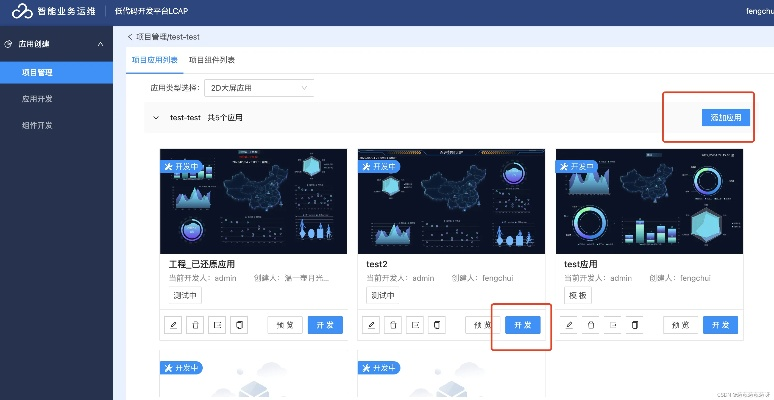Click the 添加应用 button
This screenshot has width=774, height=400.
pos(725,118)
